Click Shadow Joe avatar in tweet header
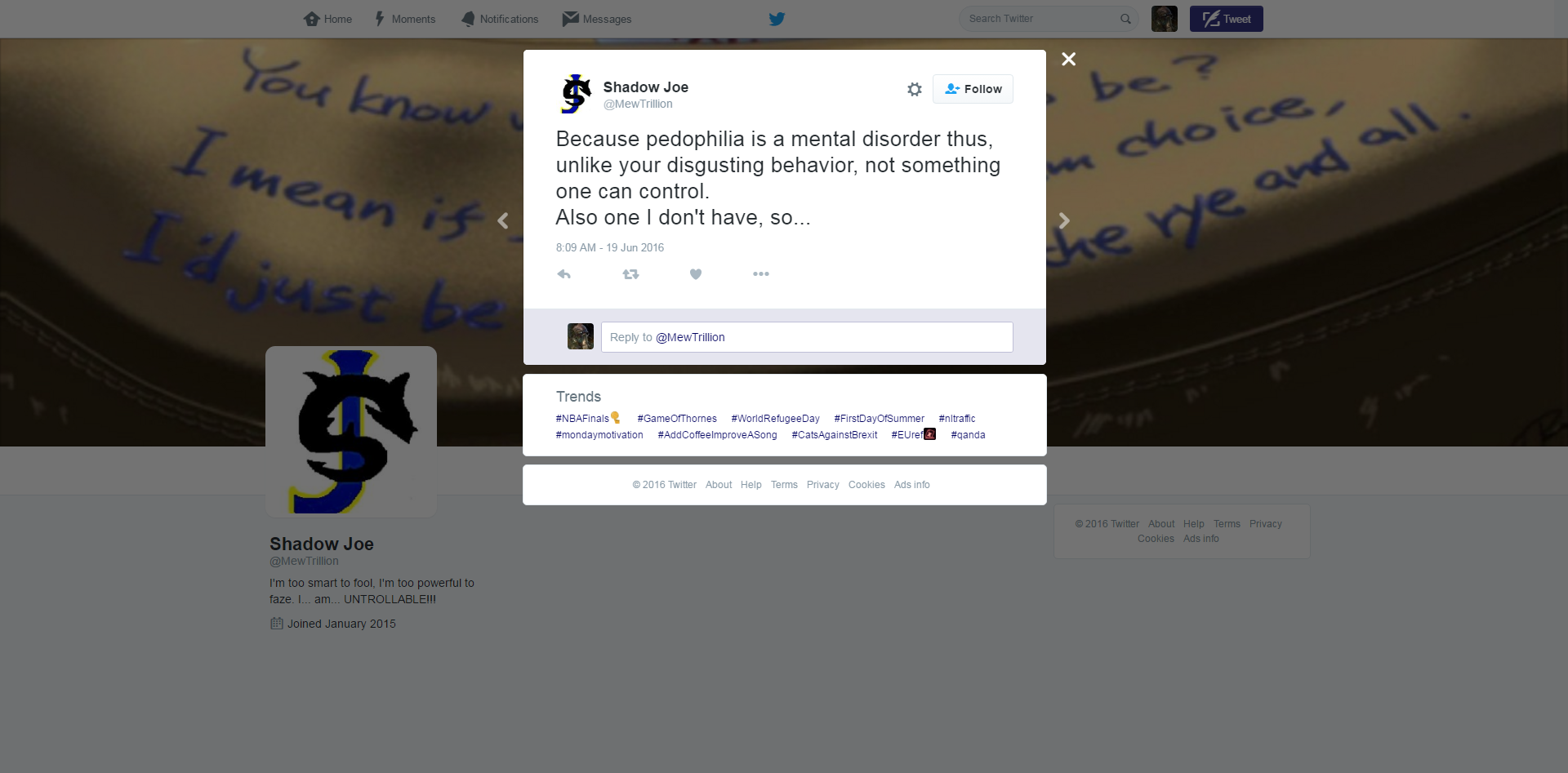Image resolution: width=1568 pixels, height=773 pixels. pyautogui.click(x=577, y=94)
